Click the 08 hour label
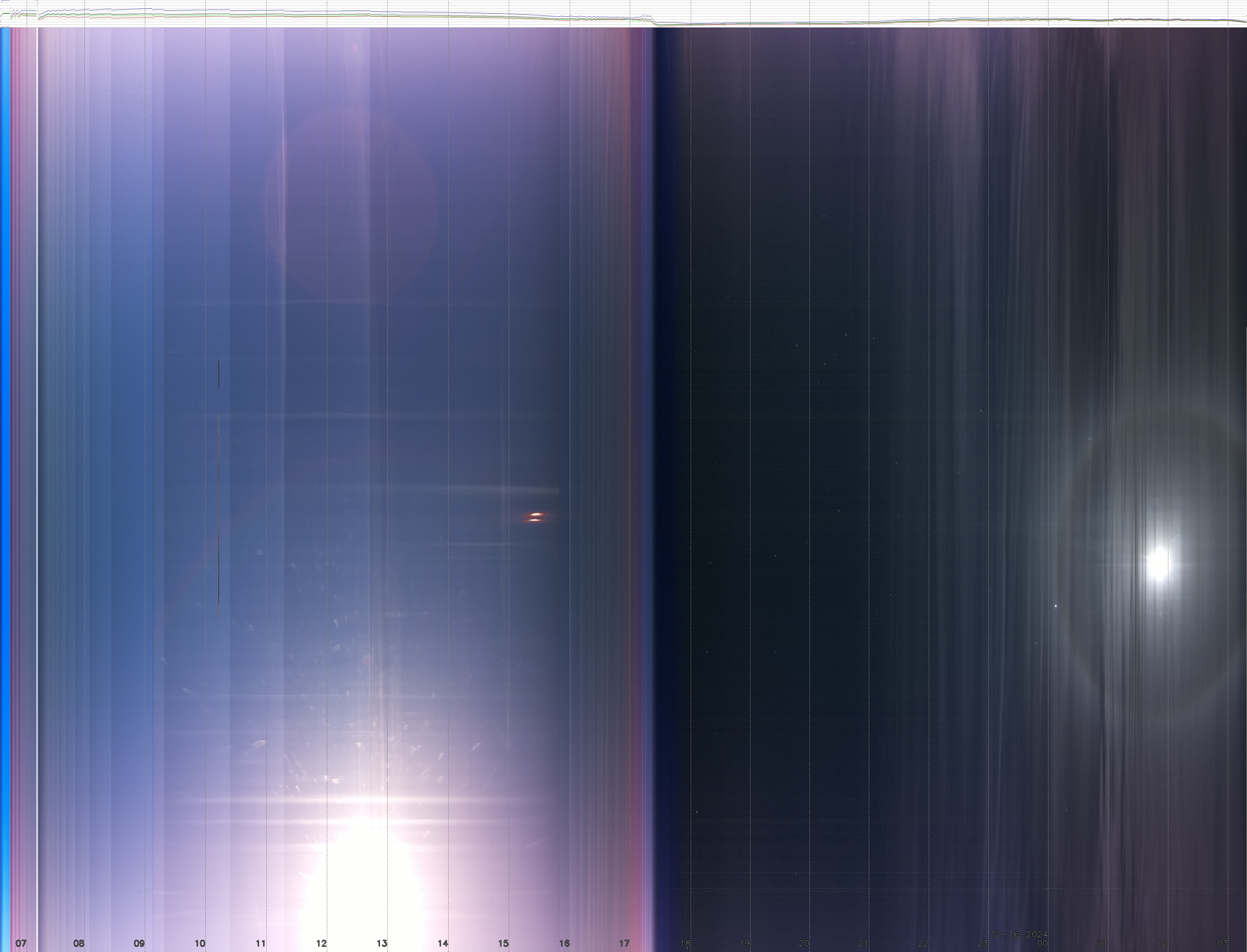The image size is (1247, 952). 79,944
